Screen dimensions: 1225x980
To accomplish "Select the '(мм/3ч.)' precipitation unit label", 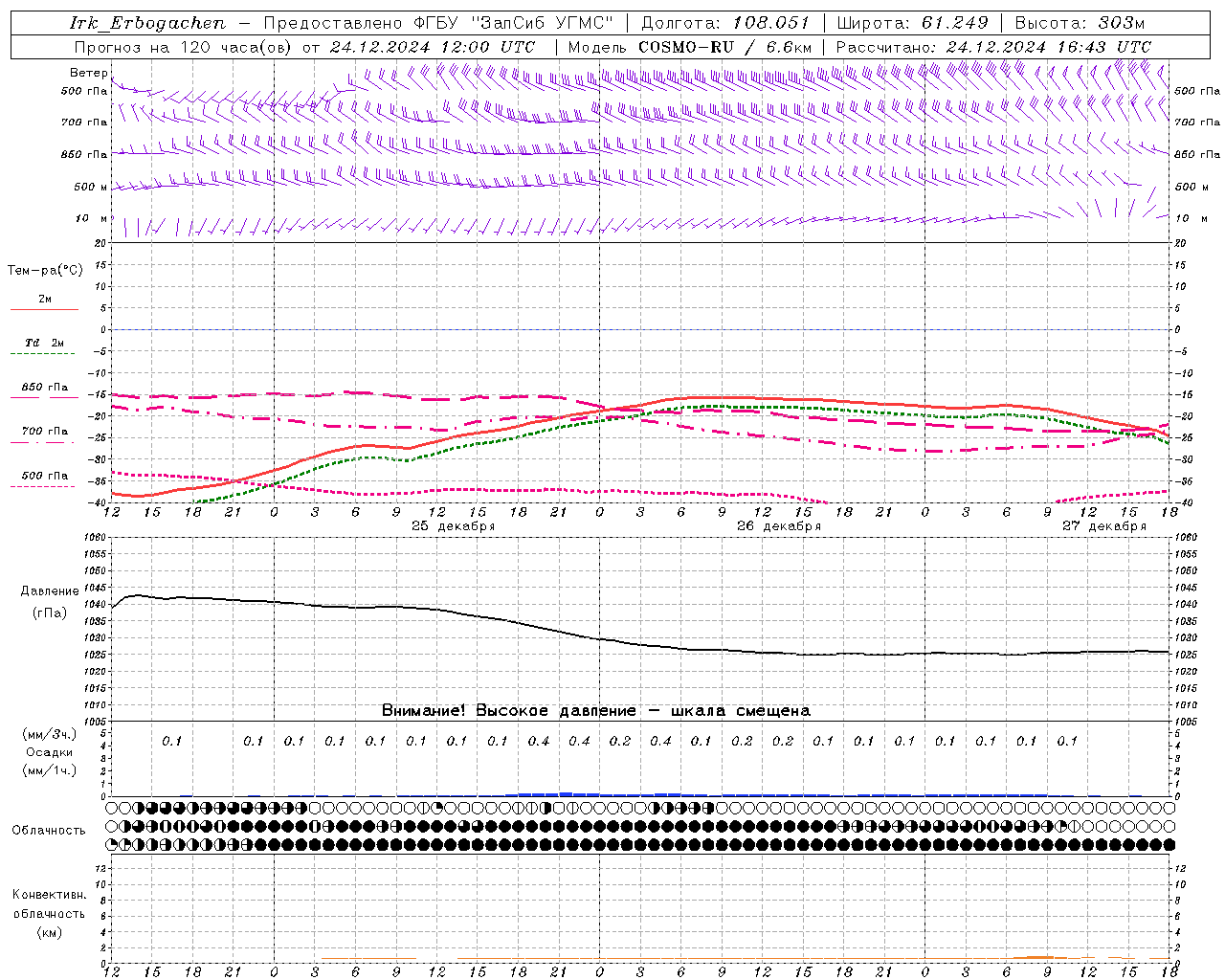I will [49, 735].
